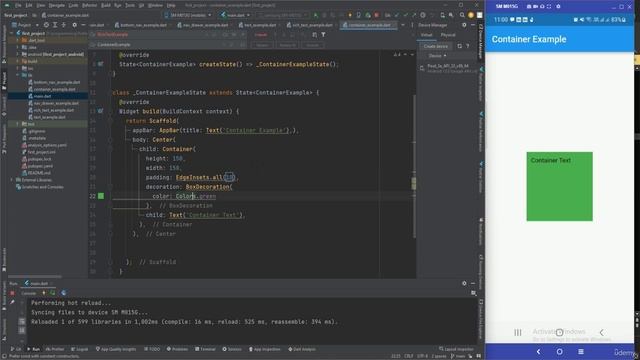Open the App Inspection tool window
Image resolution: width=640 pixels, height=360 pixels.
tap(264, 349)
